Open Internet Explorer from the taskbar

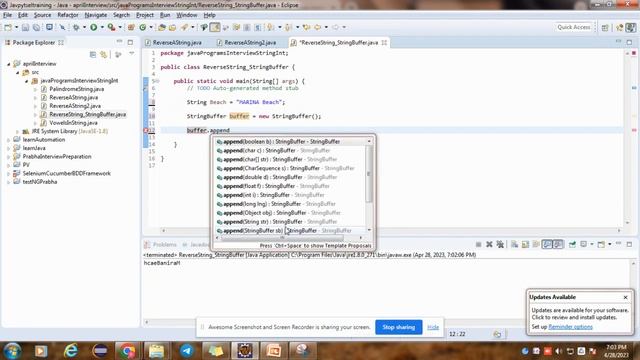point(70,351)
